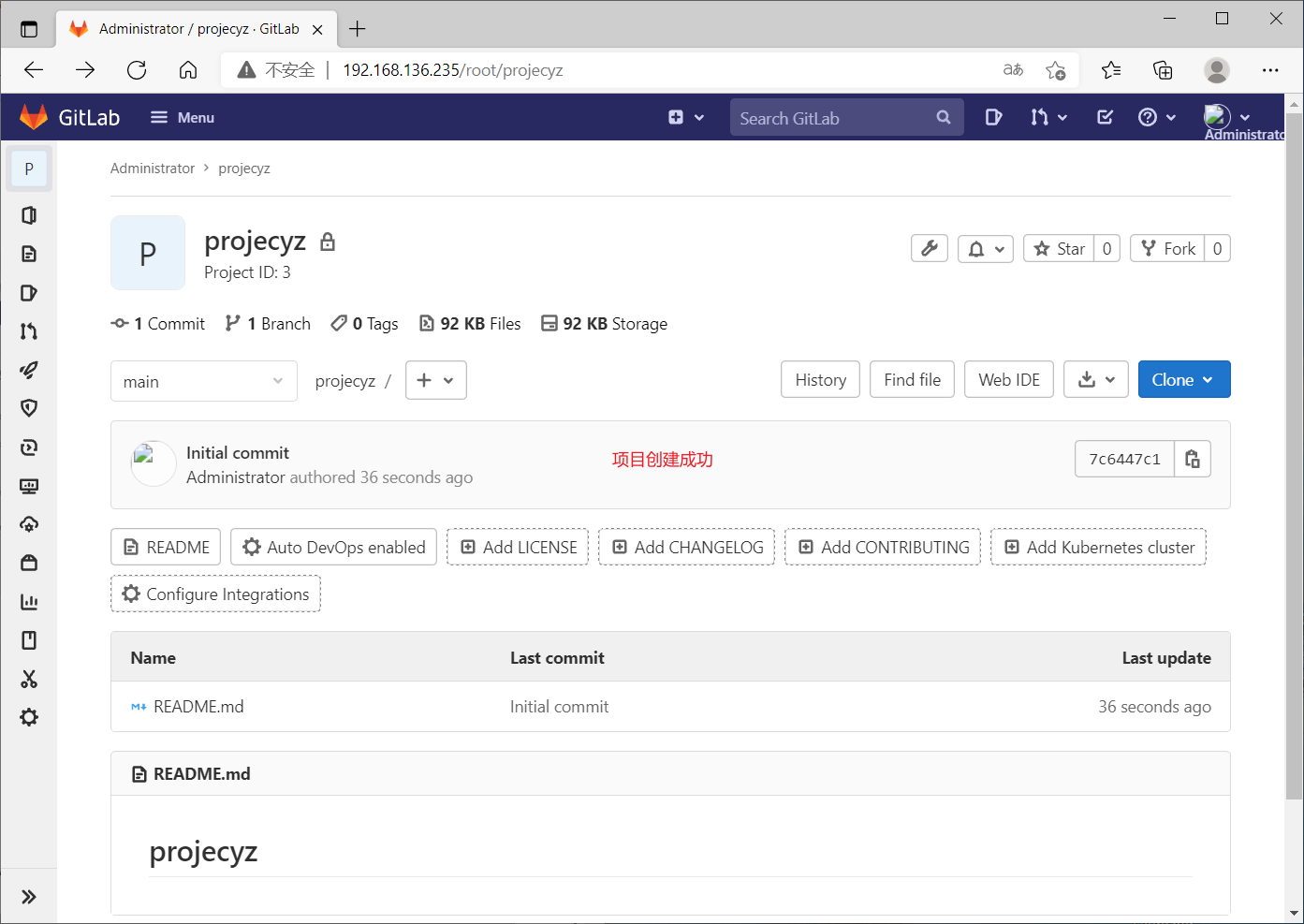Viewport: 1304px width, 924px height.
Task: Open the Web IDE button
Action: (x=1009, y=379)
